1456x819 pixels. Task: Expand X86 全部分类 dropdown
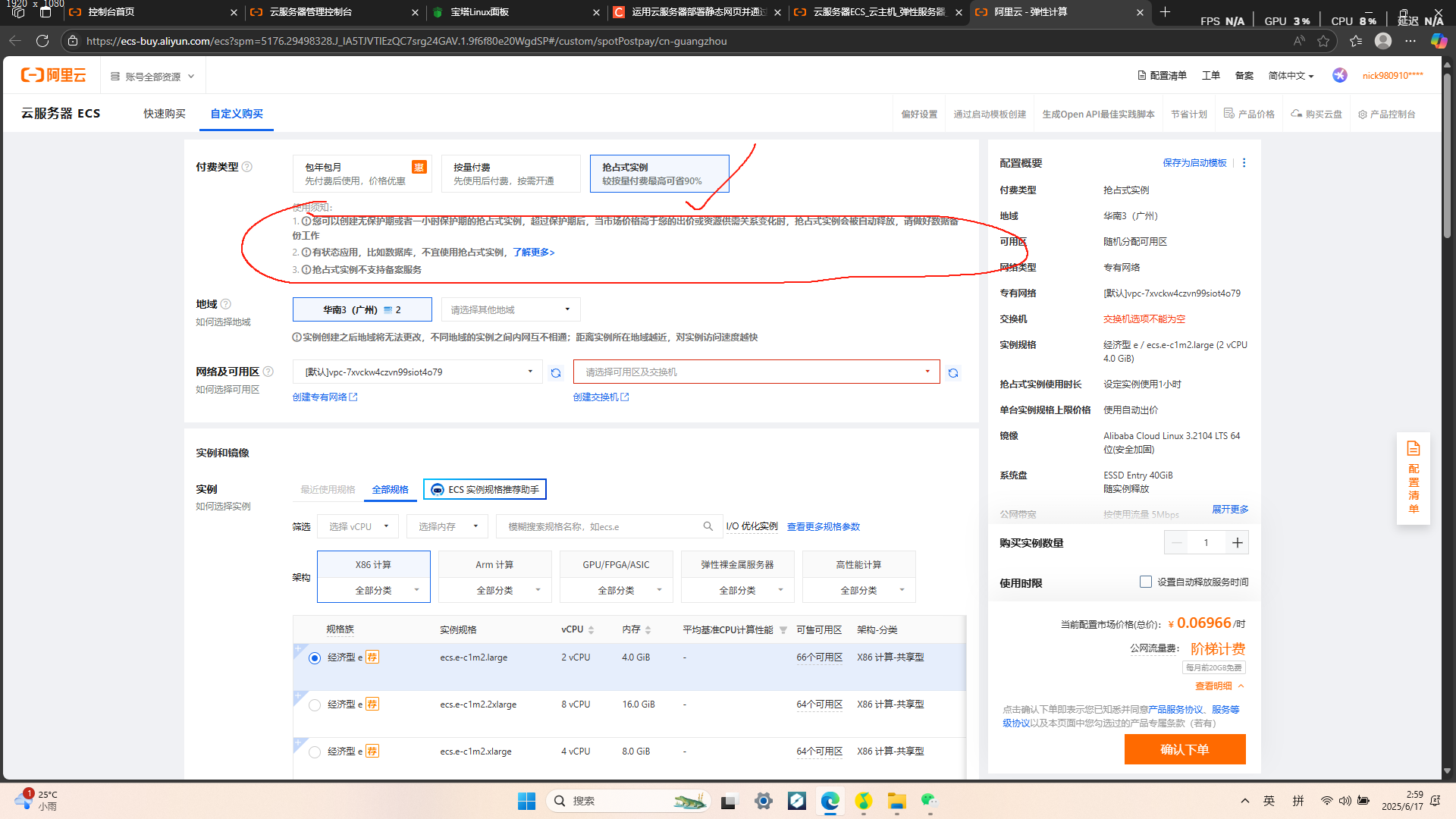pyautogui.click(x=374, y=590)
